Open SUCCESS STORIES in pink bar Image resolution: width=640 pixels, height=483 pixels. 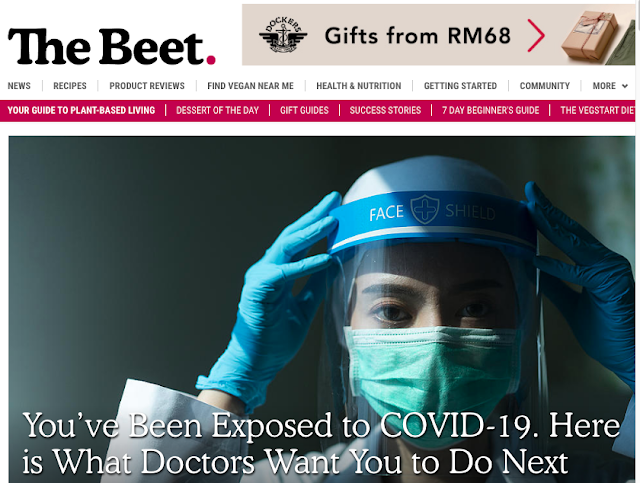(x=385, y=110)
